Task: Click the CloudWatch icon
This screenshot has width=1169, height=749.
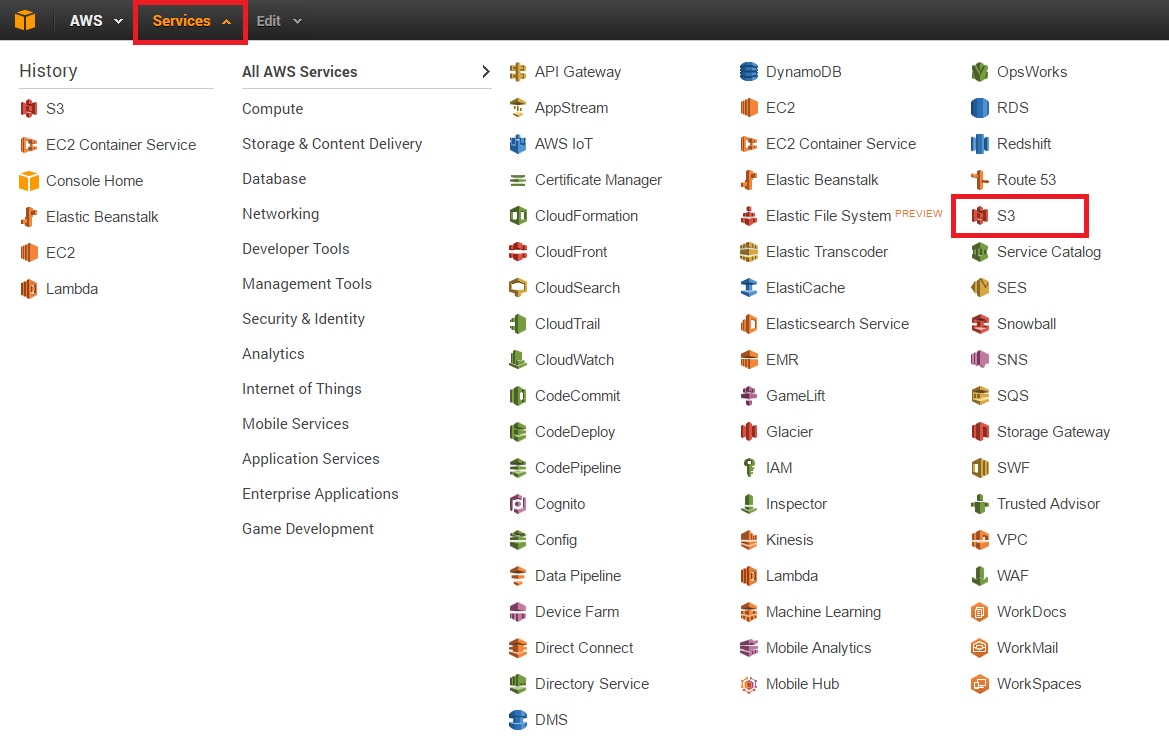Action: point(517,360)
